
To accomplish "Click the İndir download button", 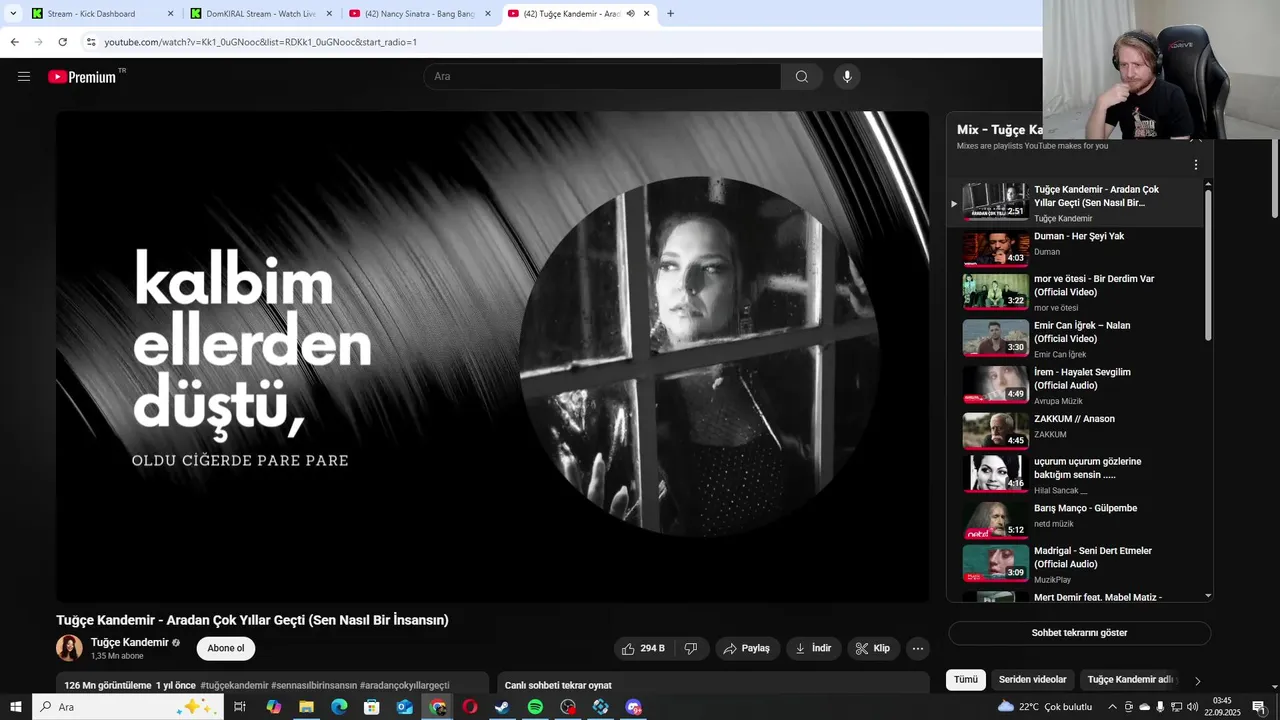I will [814, 649].
